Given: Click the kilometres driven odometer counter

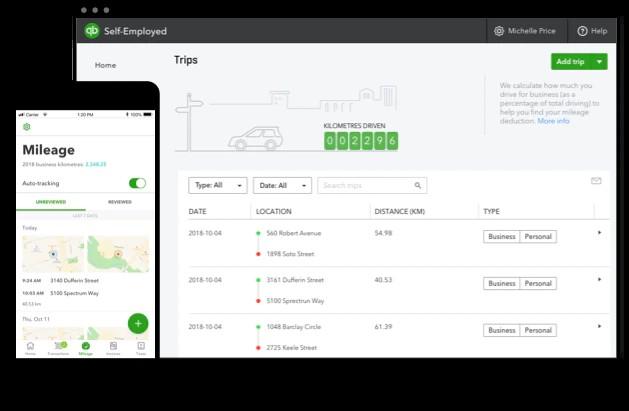Looking at the screenshot, I should tap(361, 141).
